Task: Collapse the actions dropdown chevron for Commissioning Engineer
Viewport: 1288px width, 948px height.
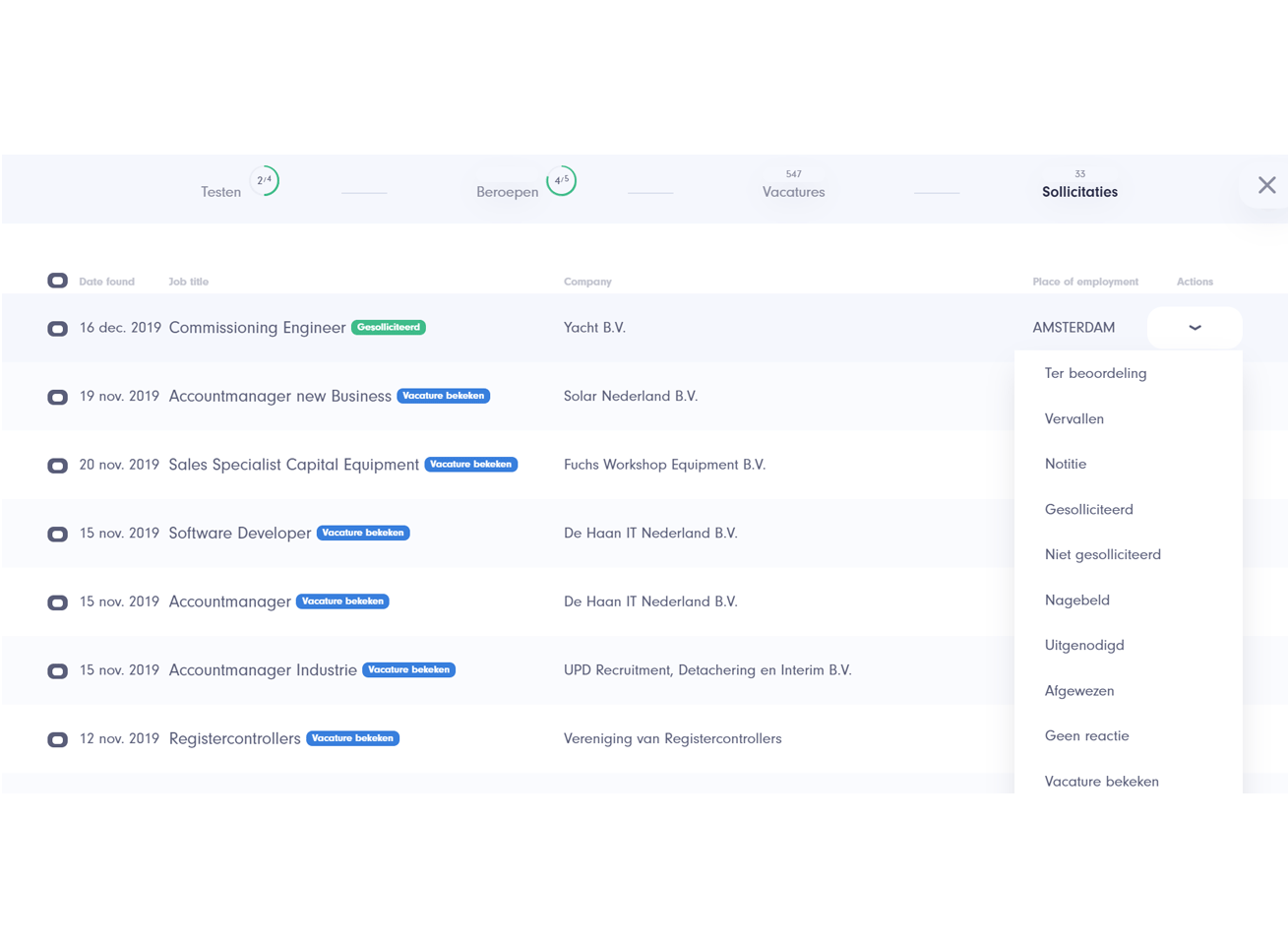Action: 1195,327
